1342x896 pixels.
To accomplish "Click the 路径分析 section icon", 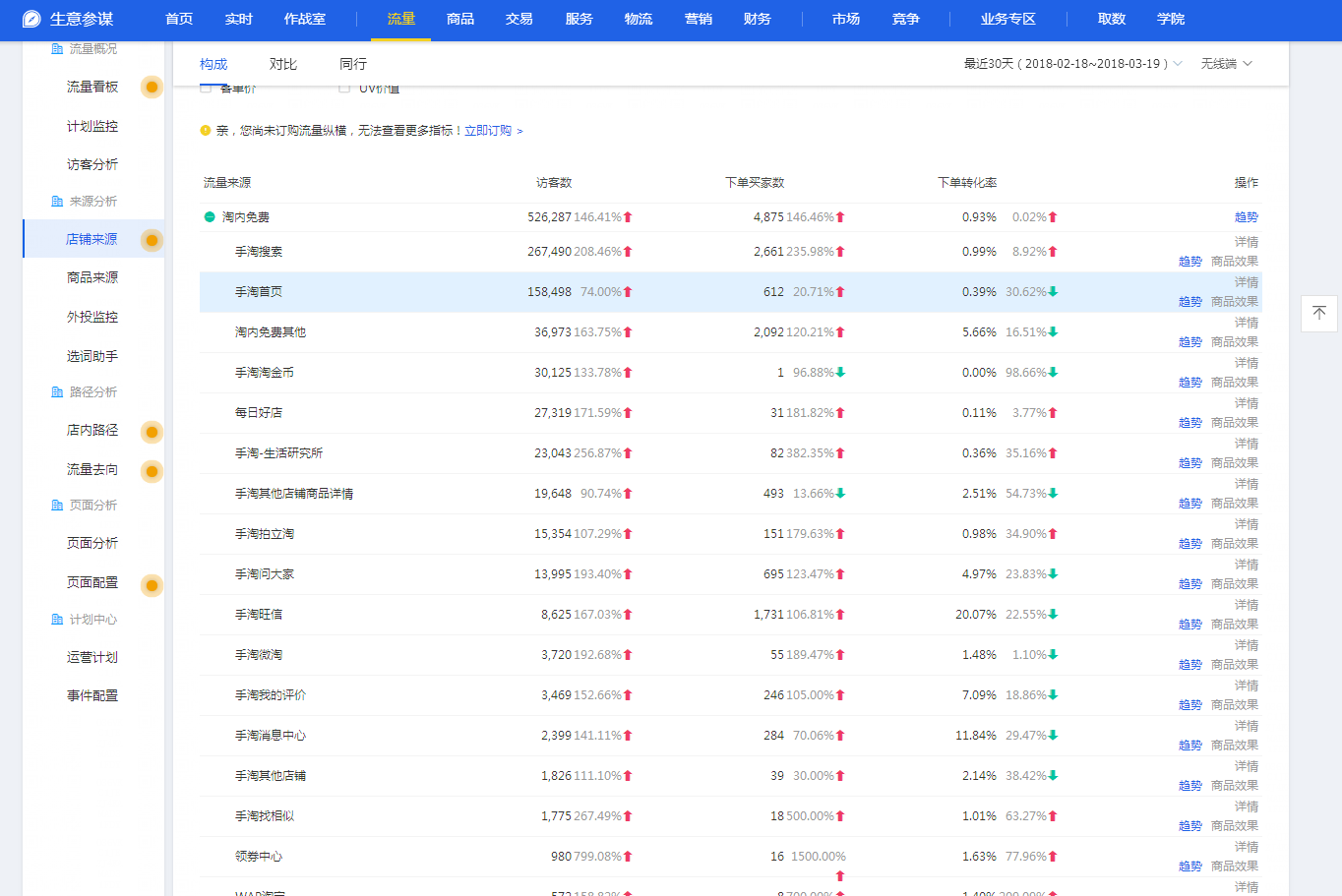I will [x=57, y=391].
